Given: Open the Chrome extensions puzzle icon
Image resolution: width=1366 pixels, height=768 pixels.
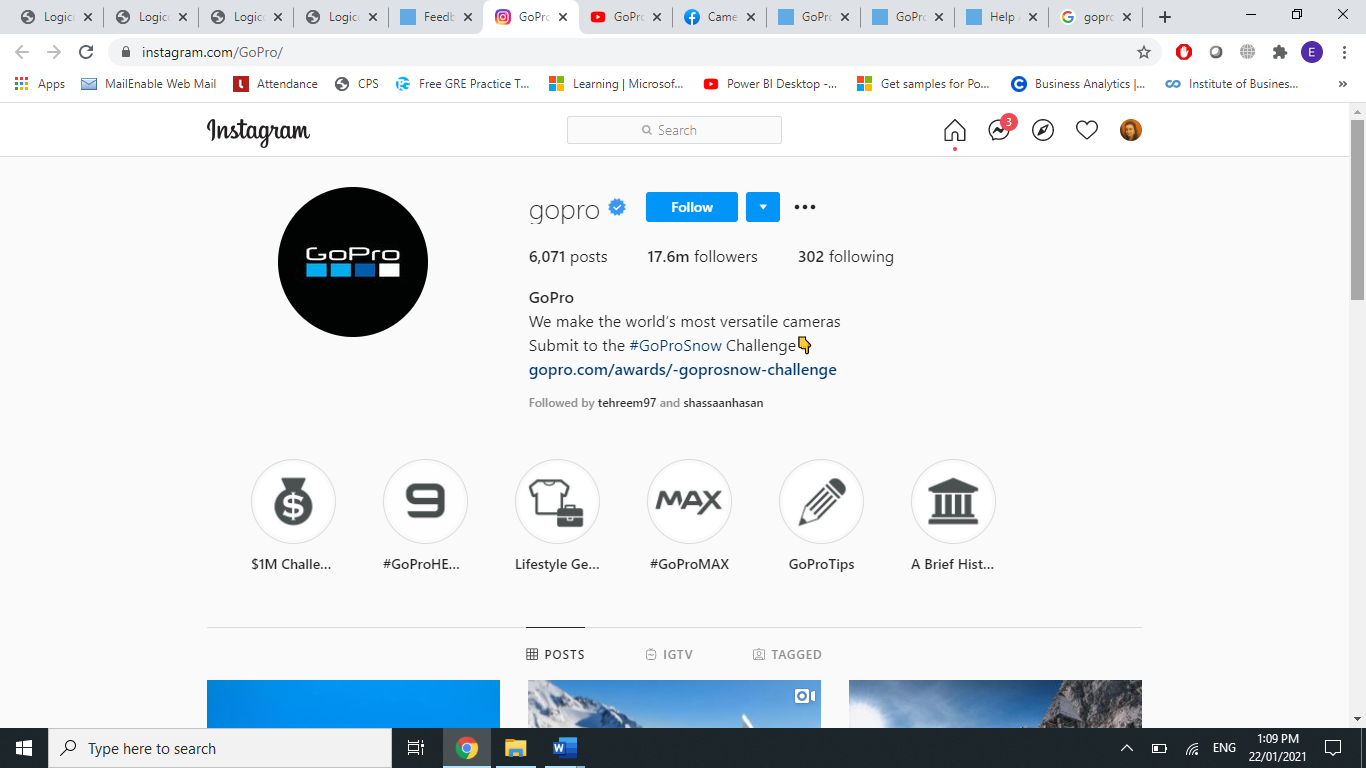Looking at the screenshot, I should [1279, 52].
